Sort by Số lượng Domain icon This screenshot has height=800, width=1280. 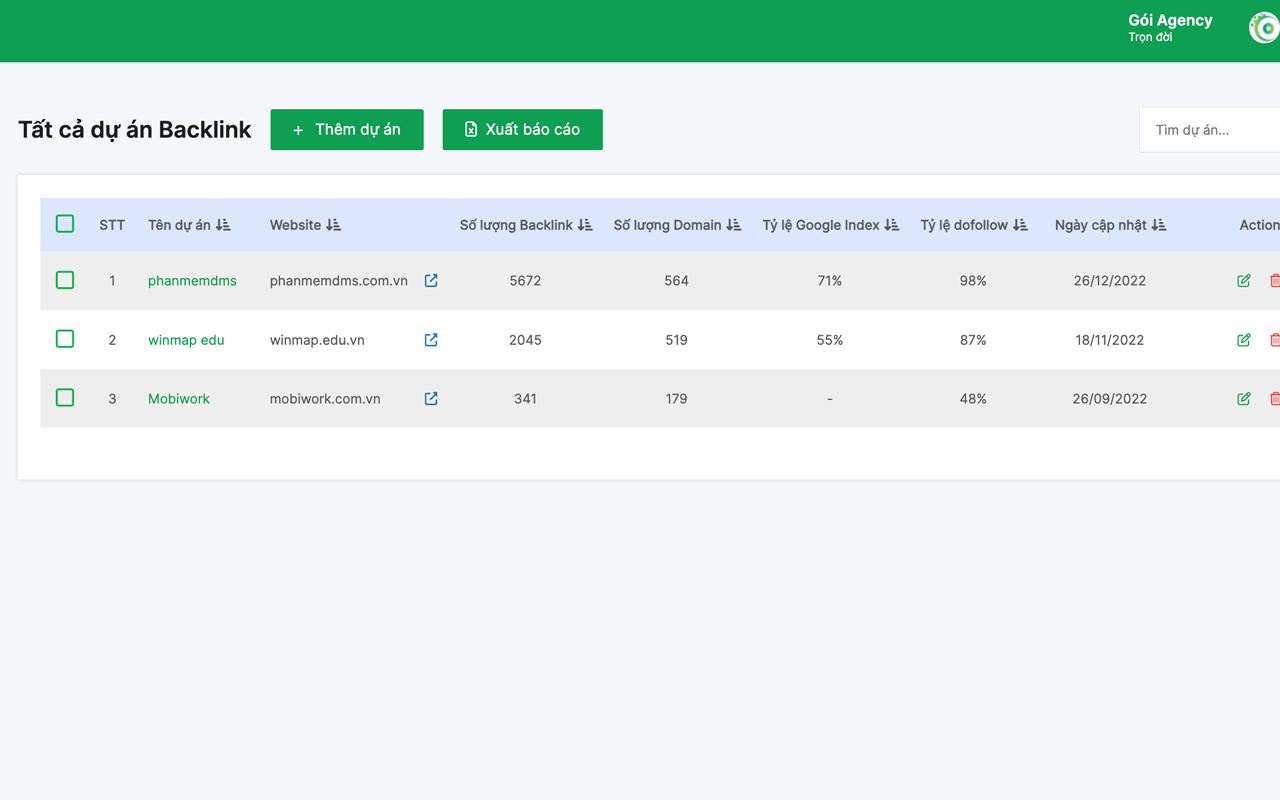pos(734,225)
